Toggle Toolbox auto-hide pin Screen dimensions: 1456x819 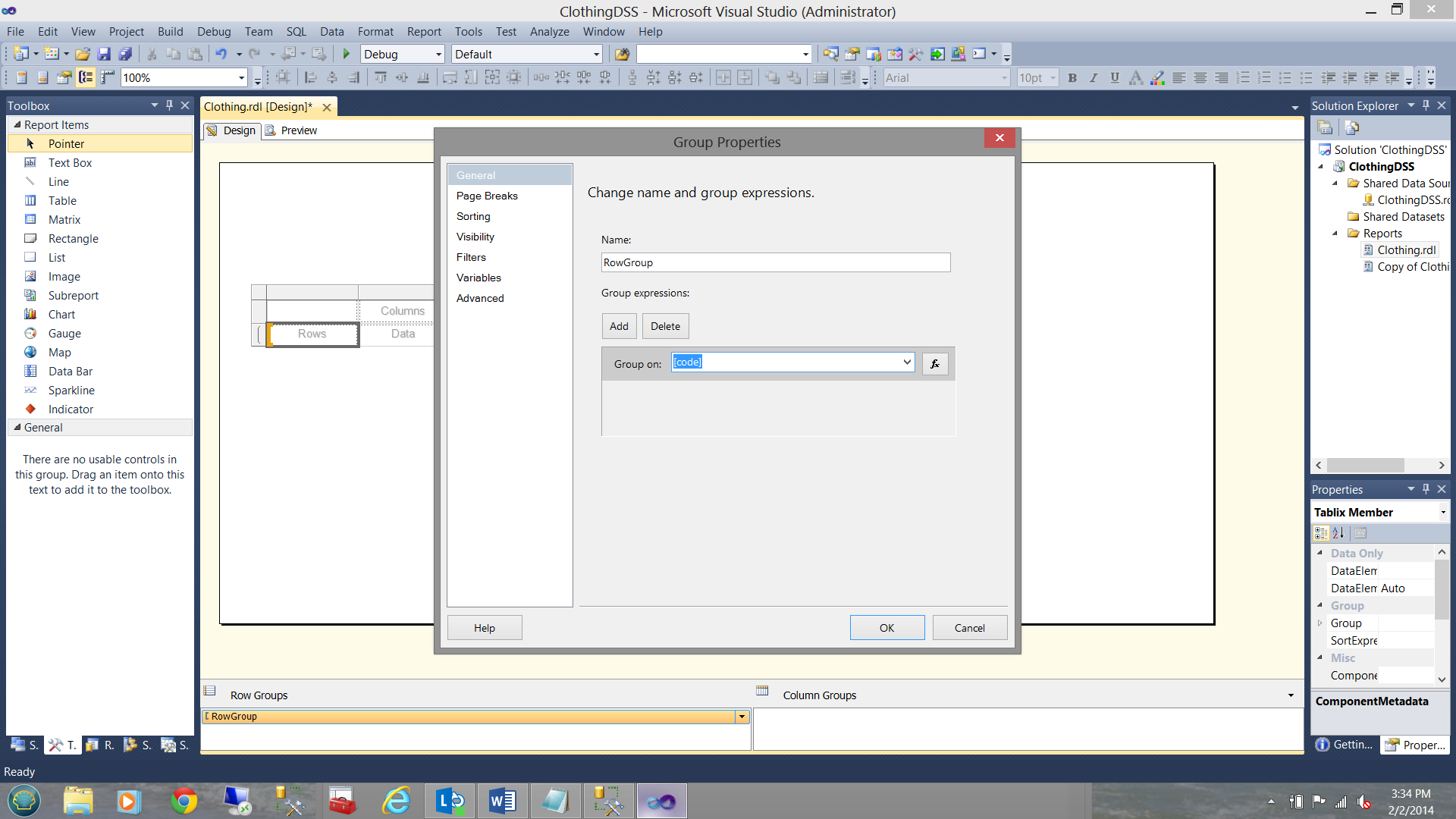(x=169, y=105)
